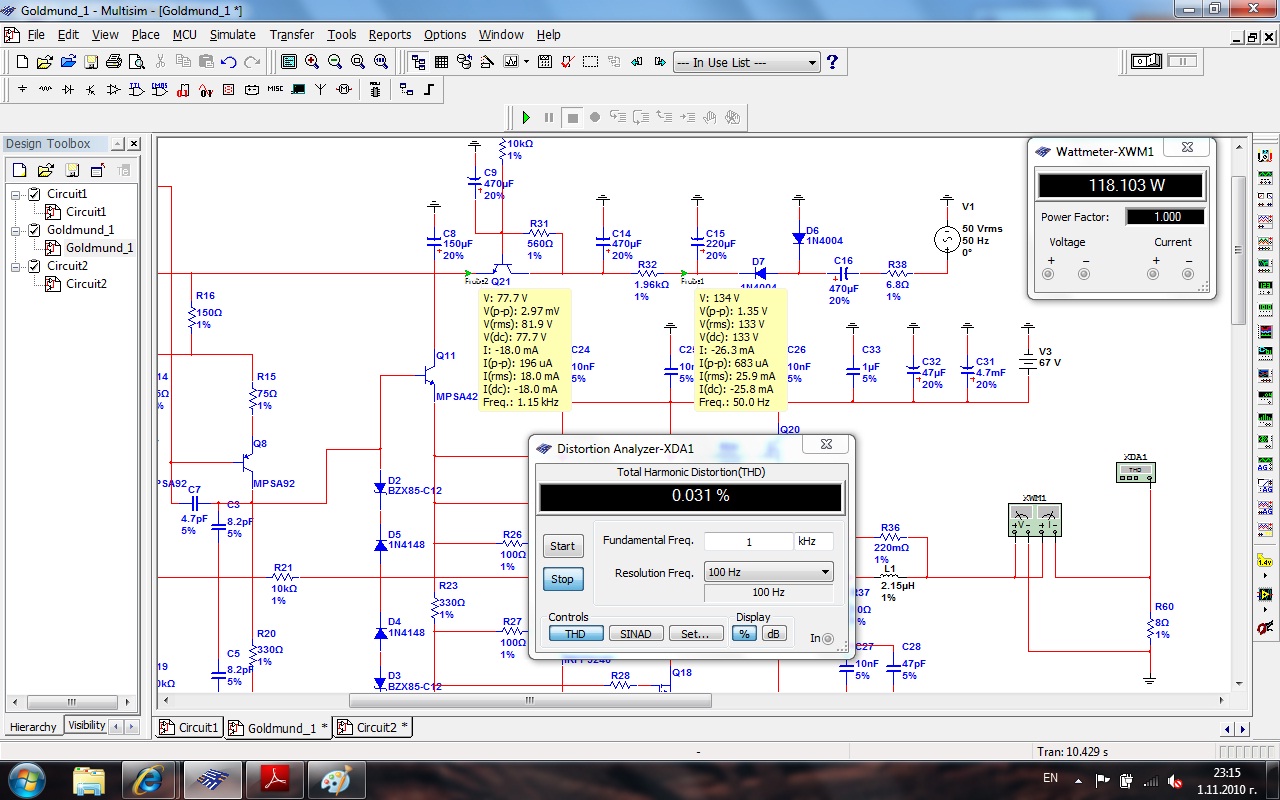The height and width of the screenshot is (800, 1280).
Task: Toggle checkbox for Circuit1 design
Action: 35,194
